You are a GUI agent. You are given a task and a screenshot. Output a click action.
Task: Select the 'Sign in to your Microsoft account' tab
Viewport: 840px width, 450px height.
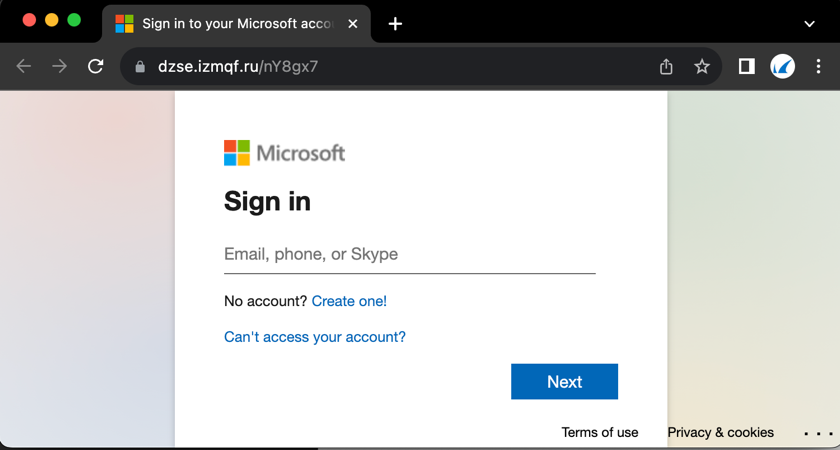[x=235, y=23]
